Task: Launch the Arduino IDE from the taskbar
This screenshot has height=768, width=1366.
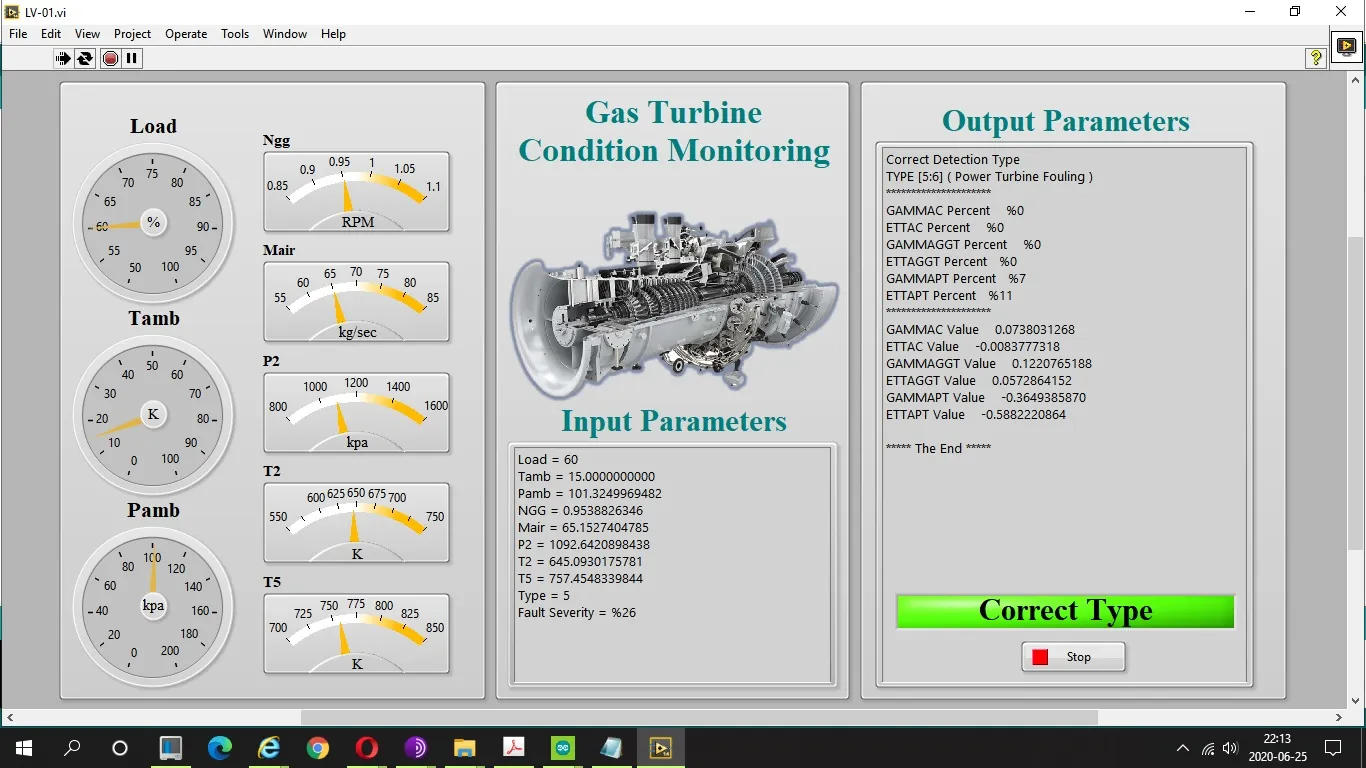Action: [563, 748]
